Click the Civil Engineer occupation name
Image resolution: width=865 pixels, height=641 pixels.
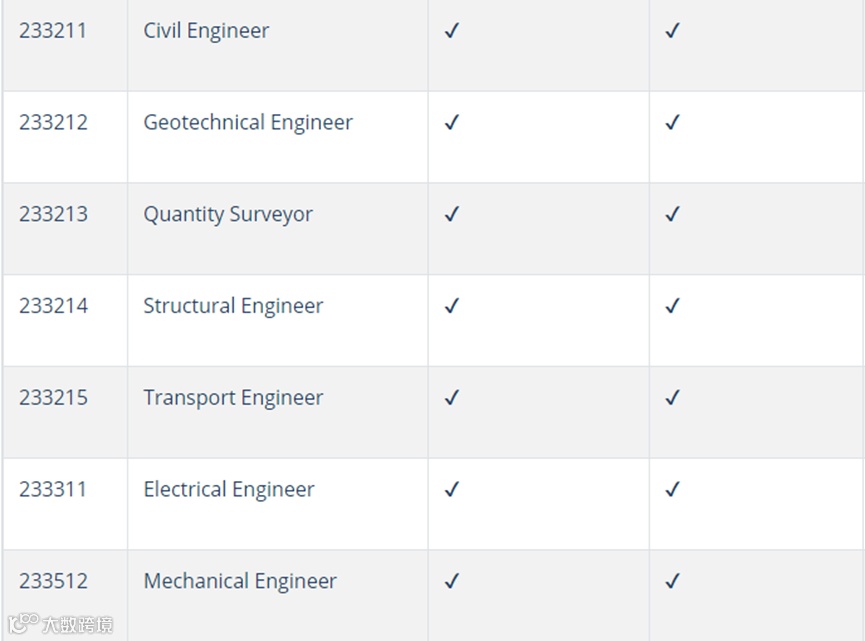(x=206, y=31)
